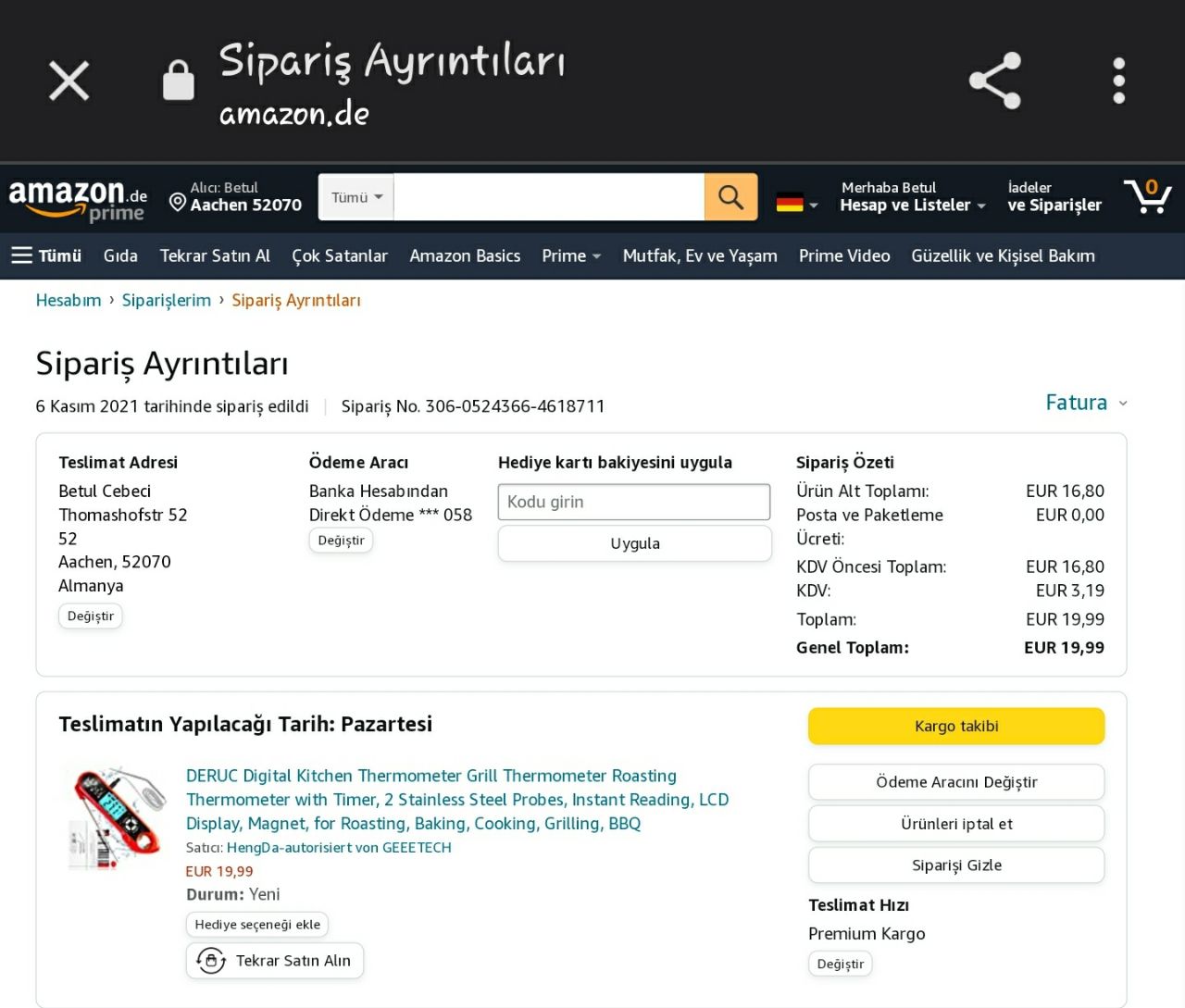Image resolution: width=1185 pixels, height=1008 pixels.
Task: Tap the share icon in header
Action: [994, 81]
